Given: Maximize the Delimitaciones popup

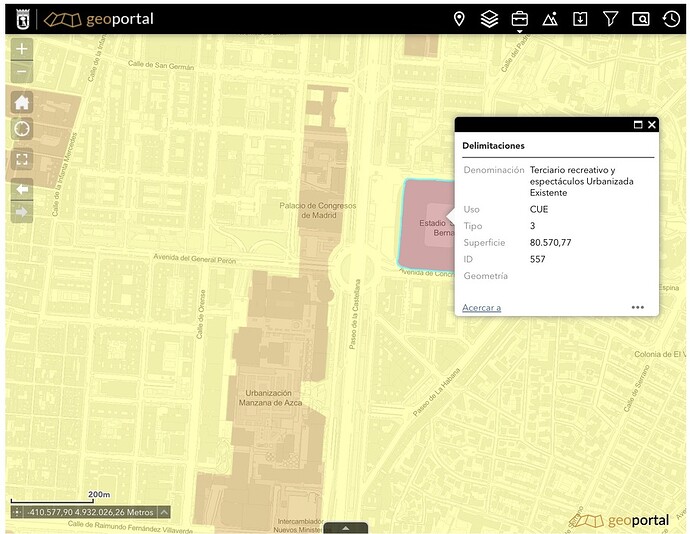Looking at the screenshot, I should (638, 125).
